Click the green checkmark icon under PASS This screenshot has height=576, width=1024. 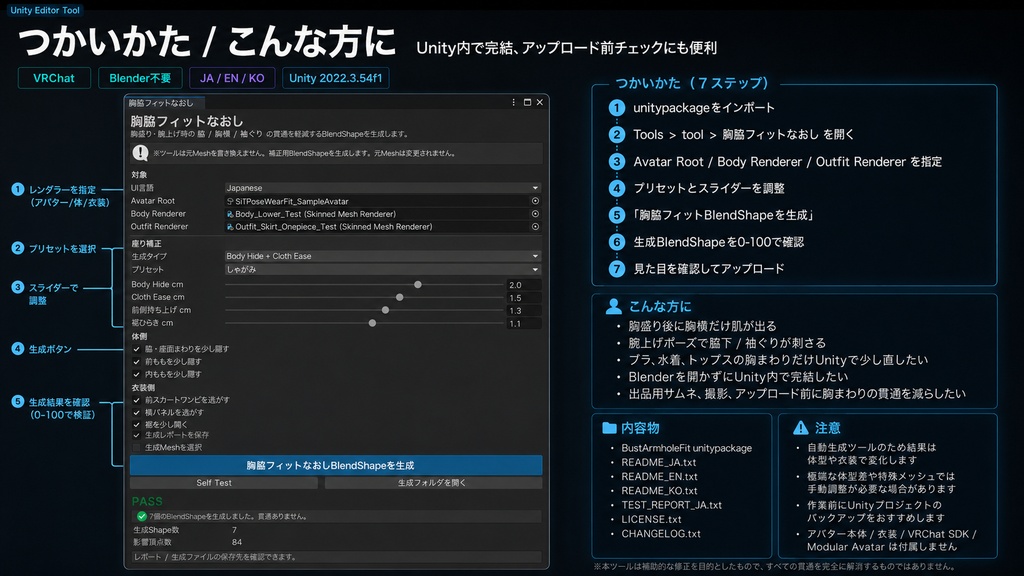tap(141, 516)
